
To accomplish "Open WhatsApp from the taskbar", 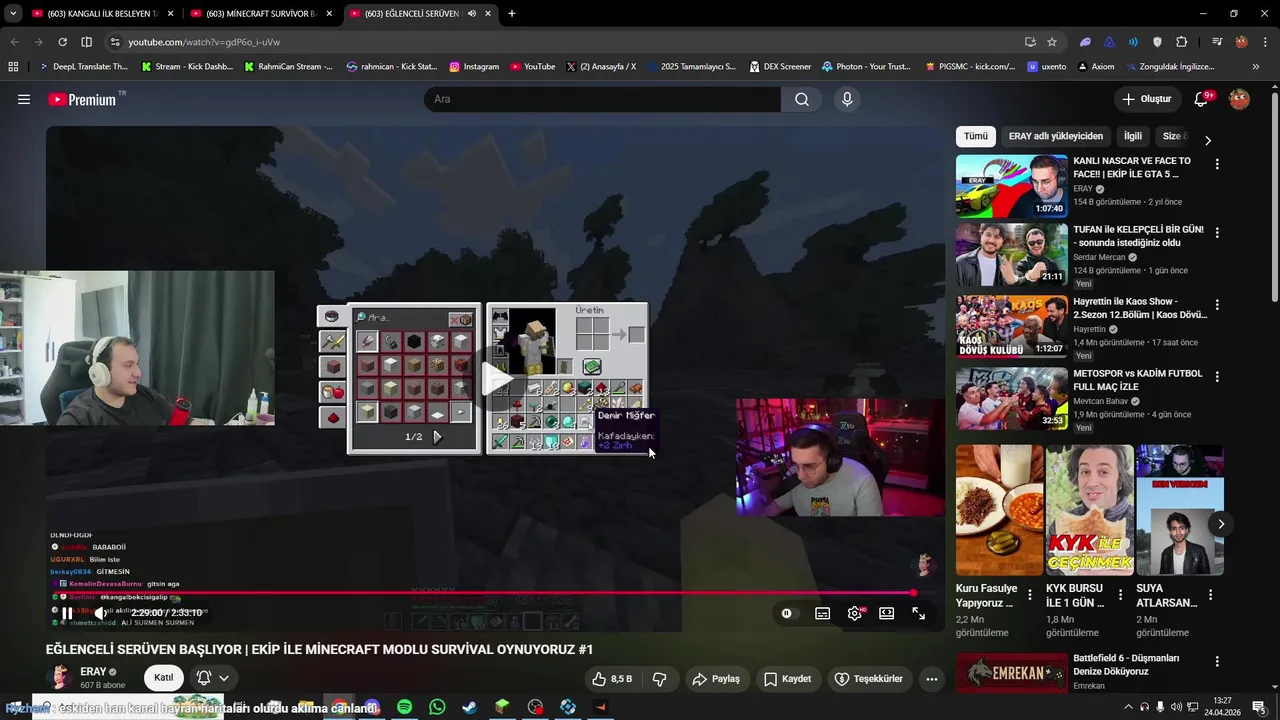I will click(x=437, y=707).
